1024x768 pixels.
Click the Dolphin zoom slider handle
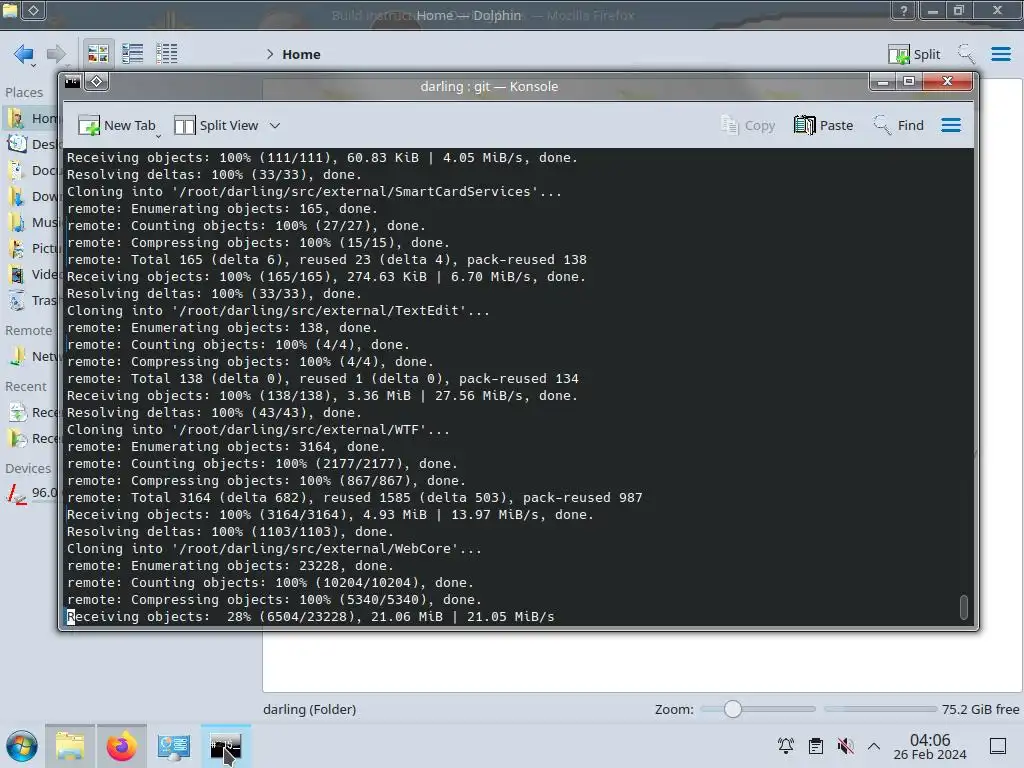[x=733, y=709]
